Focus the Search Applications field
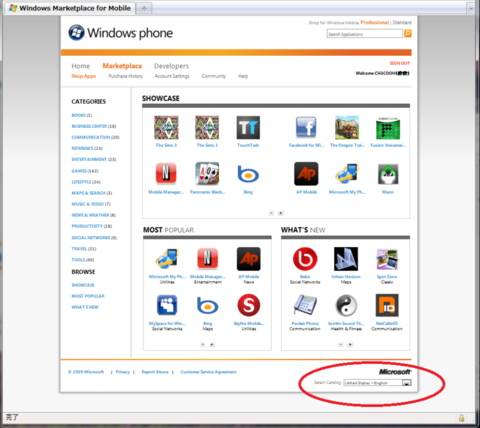Screen dimensions: 480x428 point(365,34)
